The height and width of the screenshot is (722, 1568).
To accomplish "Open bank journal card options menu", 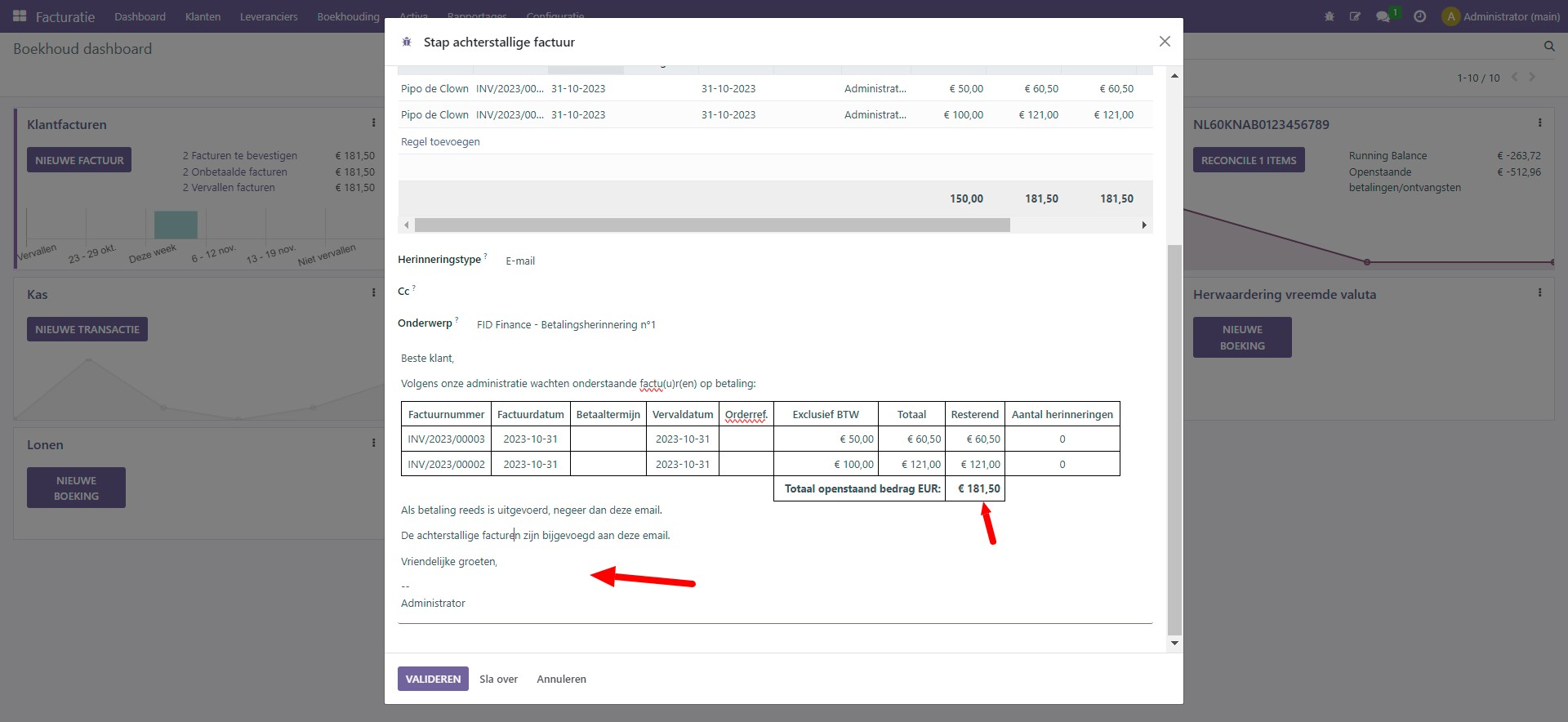I will pyautogui.click(x=1540, y=123).
